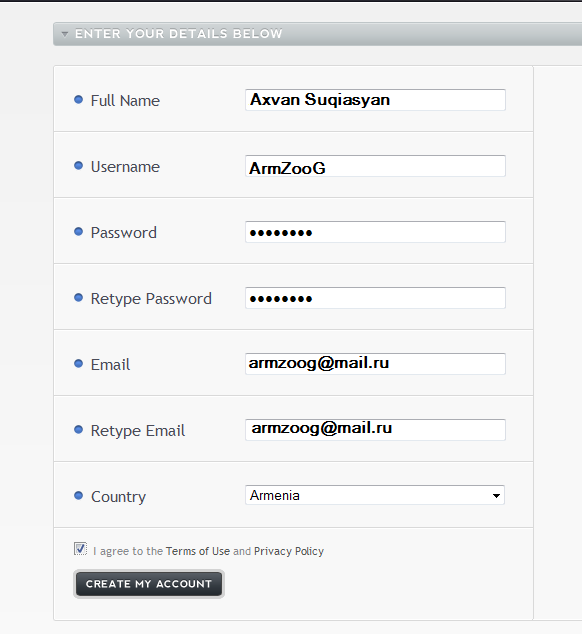Click the blue bullet beside Username
This screenshot has height=634, width=582.
click(78, 165)
